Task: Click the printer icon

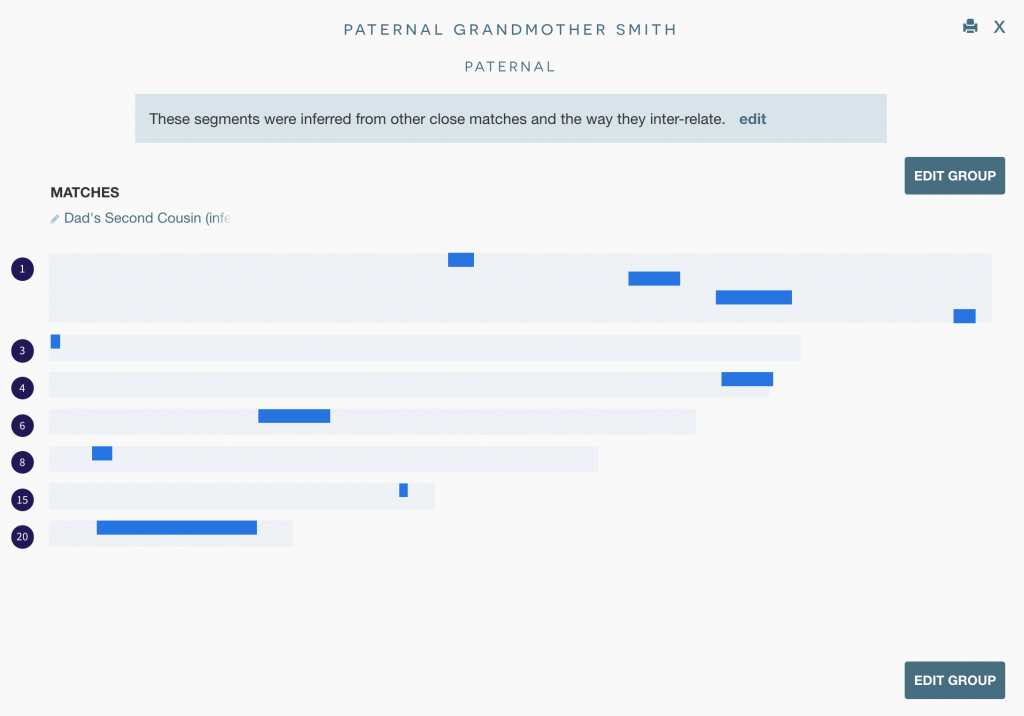Action: (969, 27)
